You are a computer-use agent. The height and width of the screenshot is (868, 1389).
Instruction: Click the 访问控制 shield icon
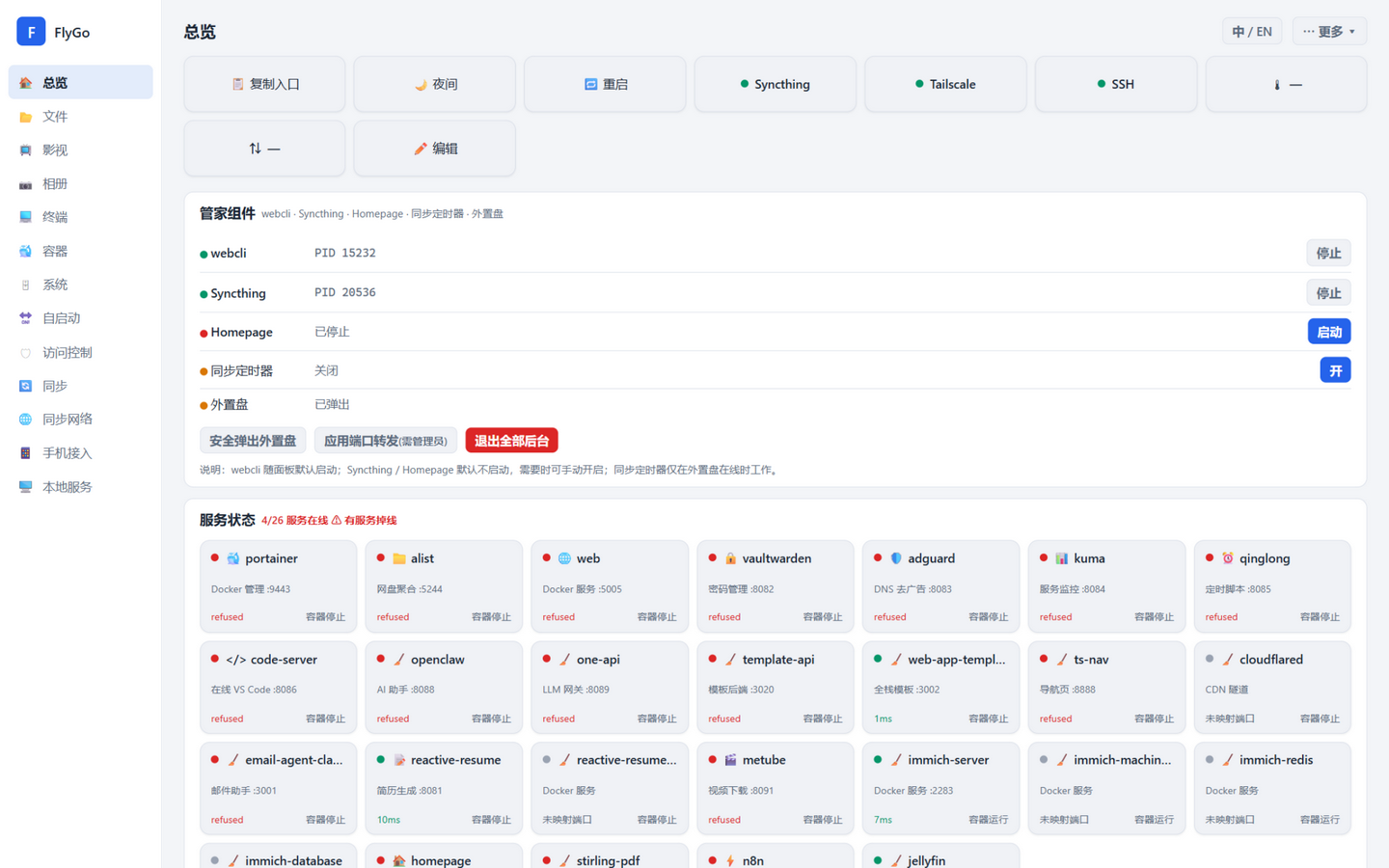26,353
